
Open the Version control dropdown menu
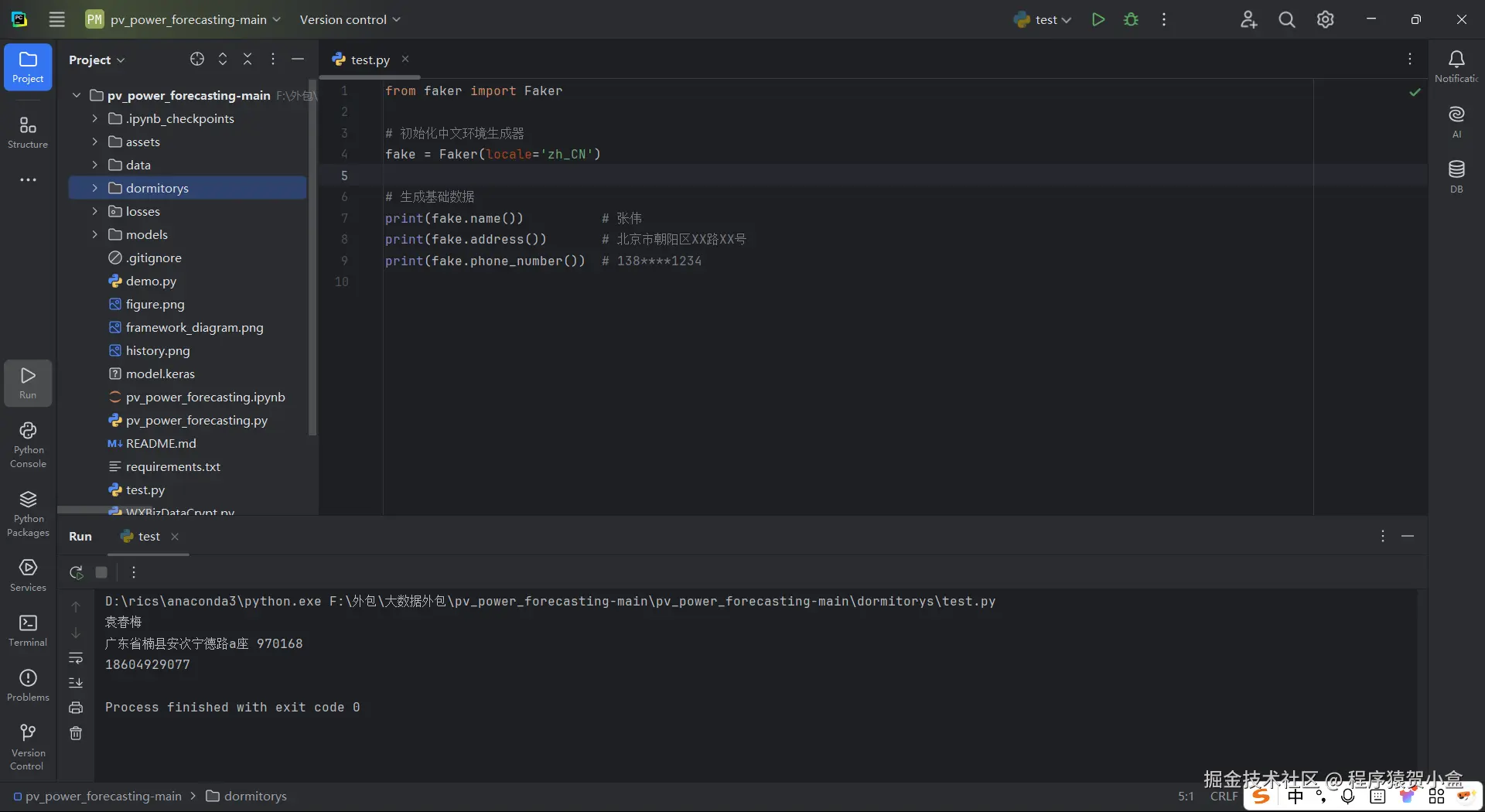pyautogui.click(x=350, y=19)
